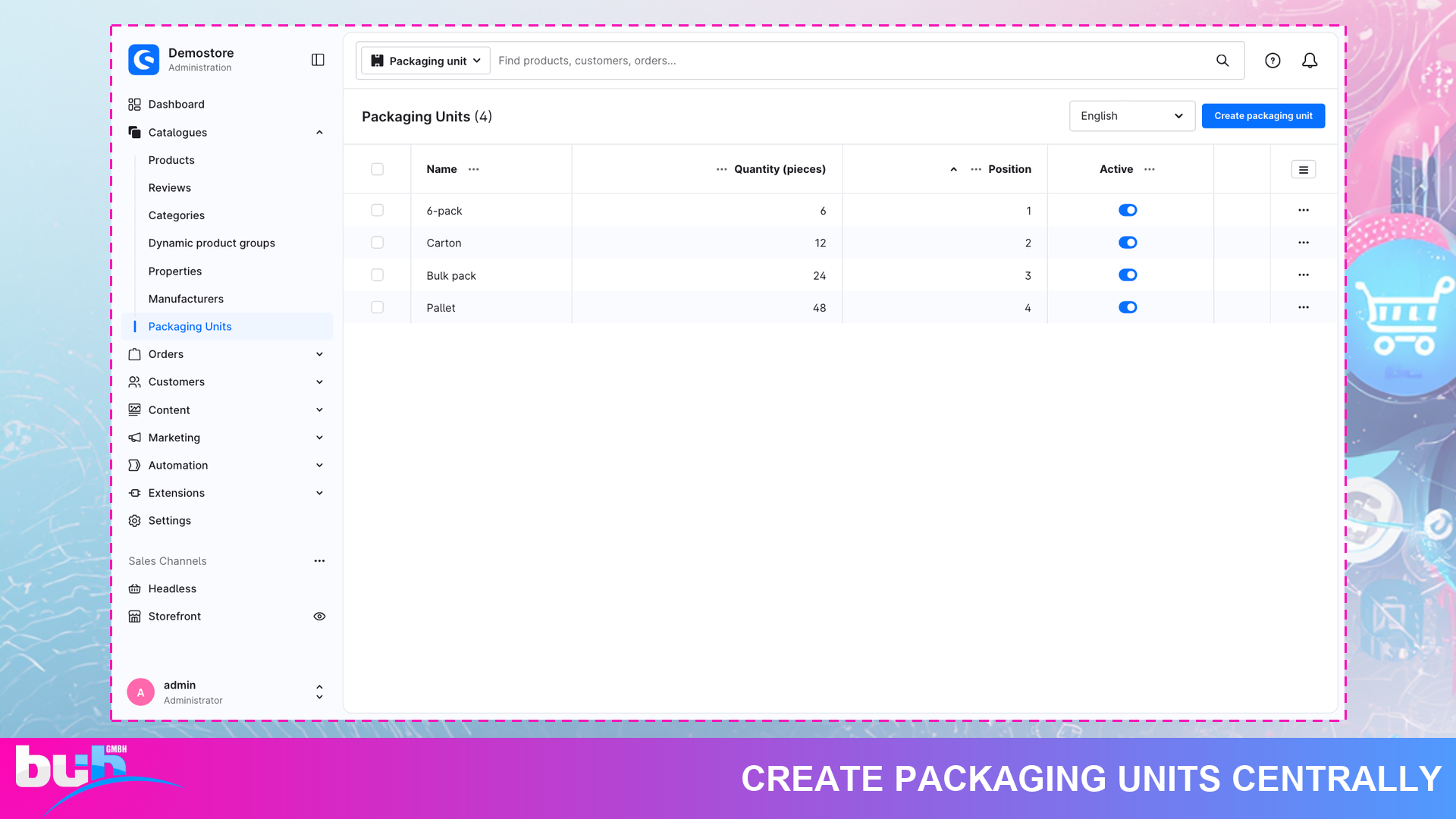The height and width of the screenshot is (819, 1456).
Task: Collapse the sidebar with the panel icon
Action: click(x=318, y=60)
